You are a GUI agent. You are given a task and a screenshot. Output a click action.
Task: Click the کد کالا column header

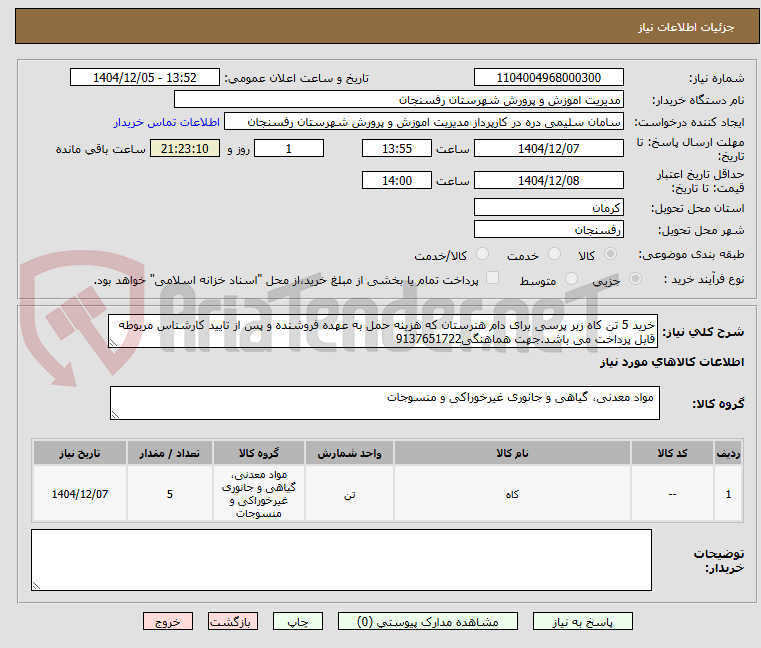(673, 453)
